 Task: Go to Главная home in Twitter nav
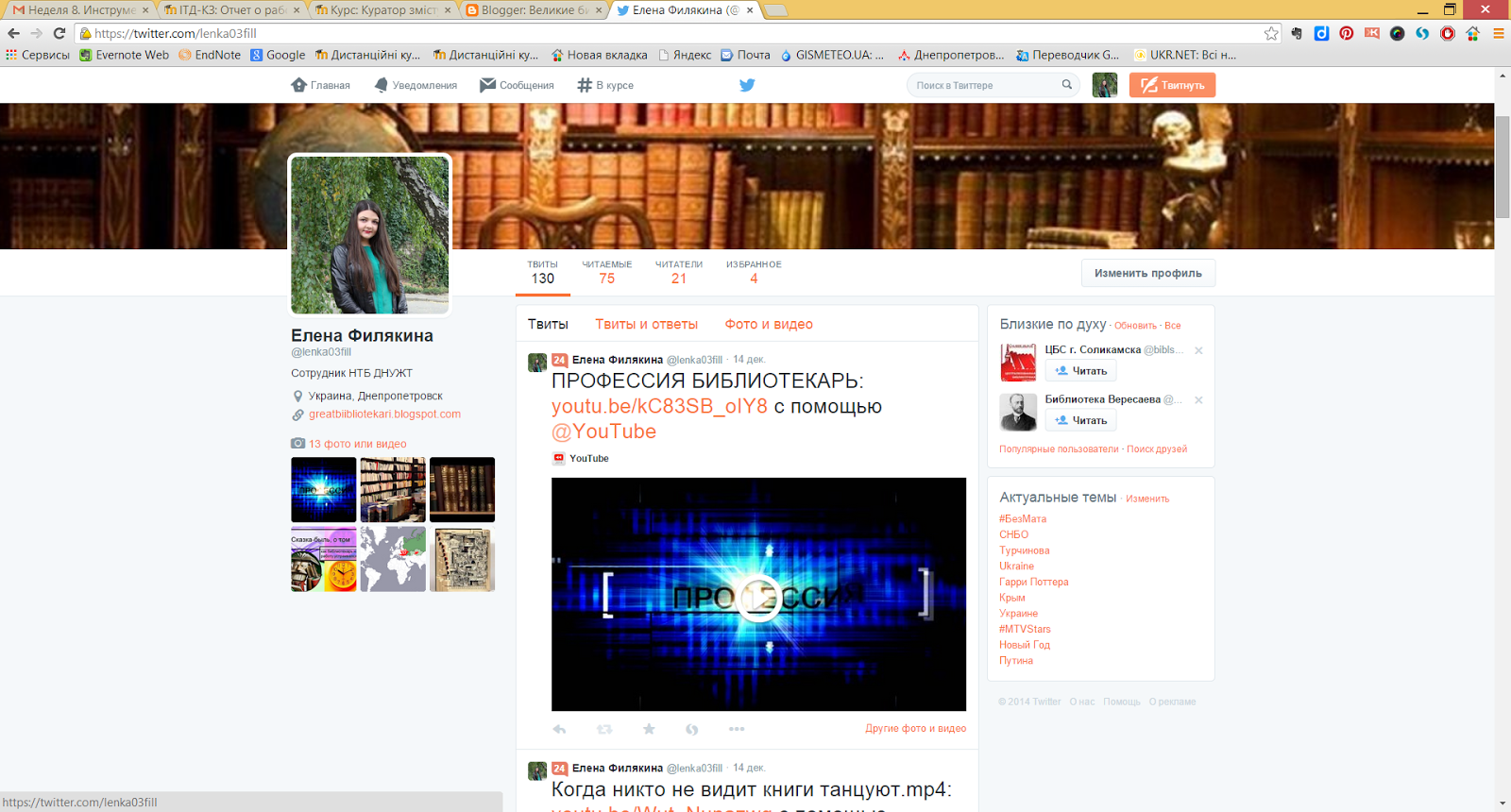pyautogui.click(x=320, y=85)
